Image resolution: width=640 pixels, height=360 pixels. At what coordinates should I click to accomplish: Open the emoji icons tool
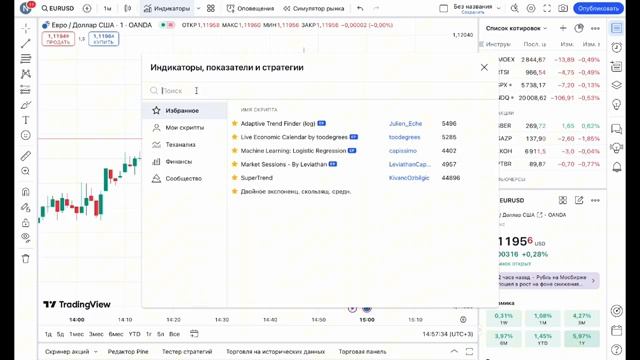[x=26, y=136]
